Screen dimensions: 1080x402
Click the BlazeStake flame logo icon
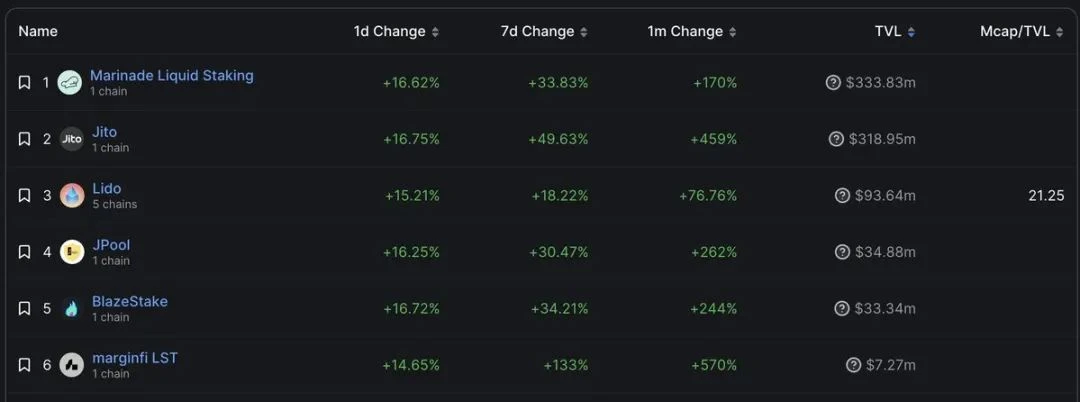(72, 309)
